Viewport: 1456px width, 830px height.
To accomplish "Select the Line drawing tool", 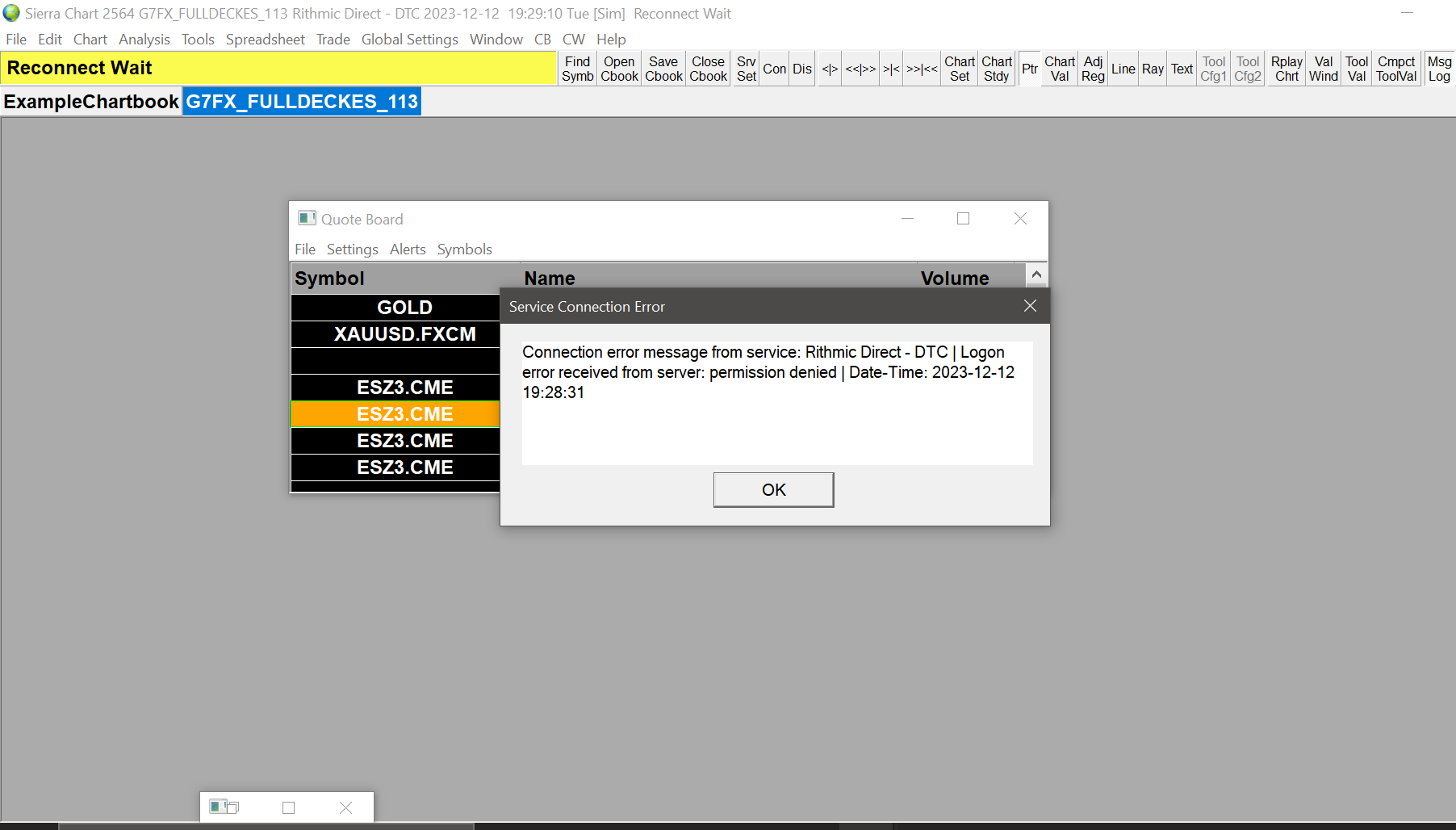I will [x=1123, y=69].
